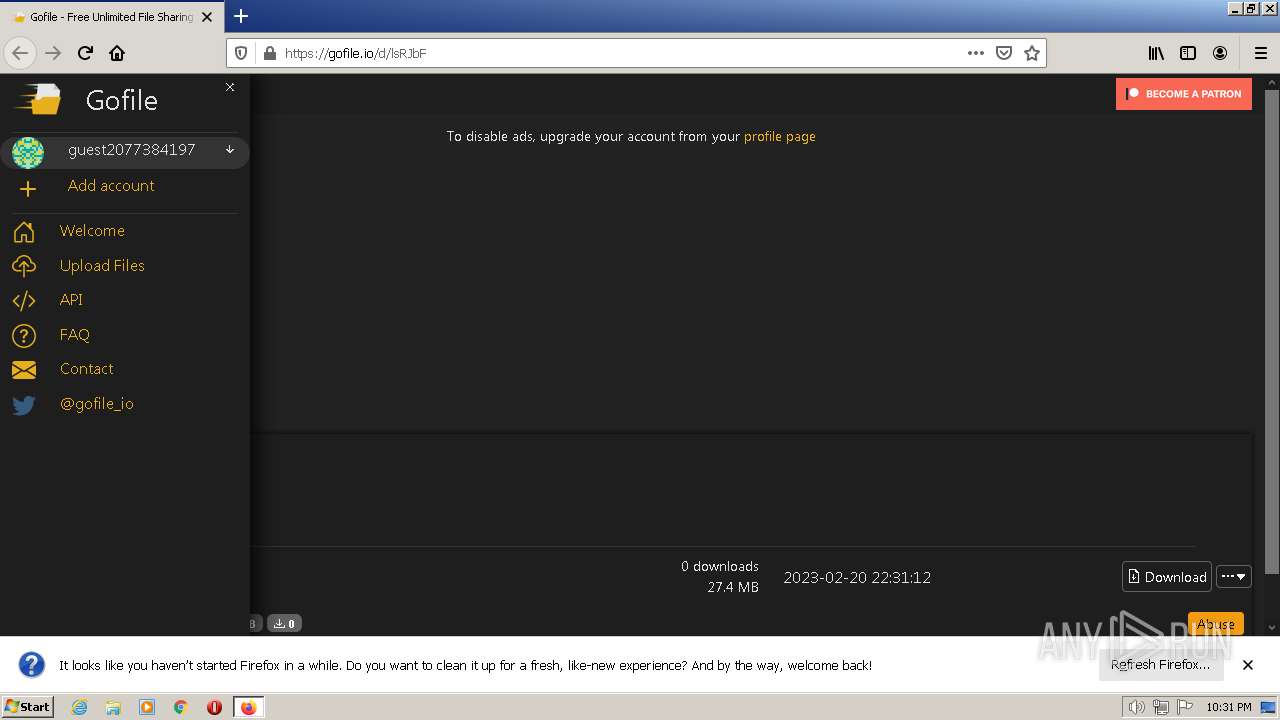
Task: Click the taskbar volume speaker icon
Action: point(1136,707)
